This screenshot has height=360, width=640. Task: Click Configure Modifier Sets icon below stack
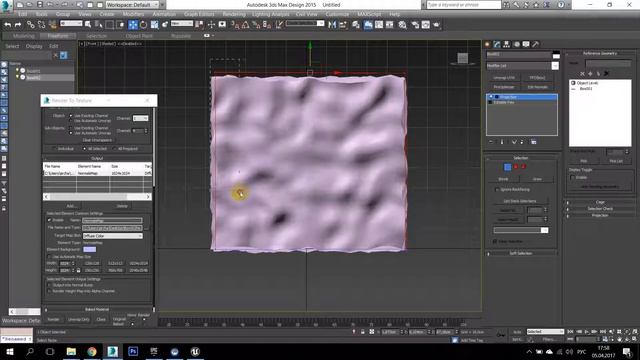coord(533,142)
